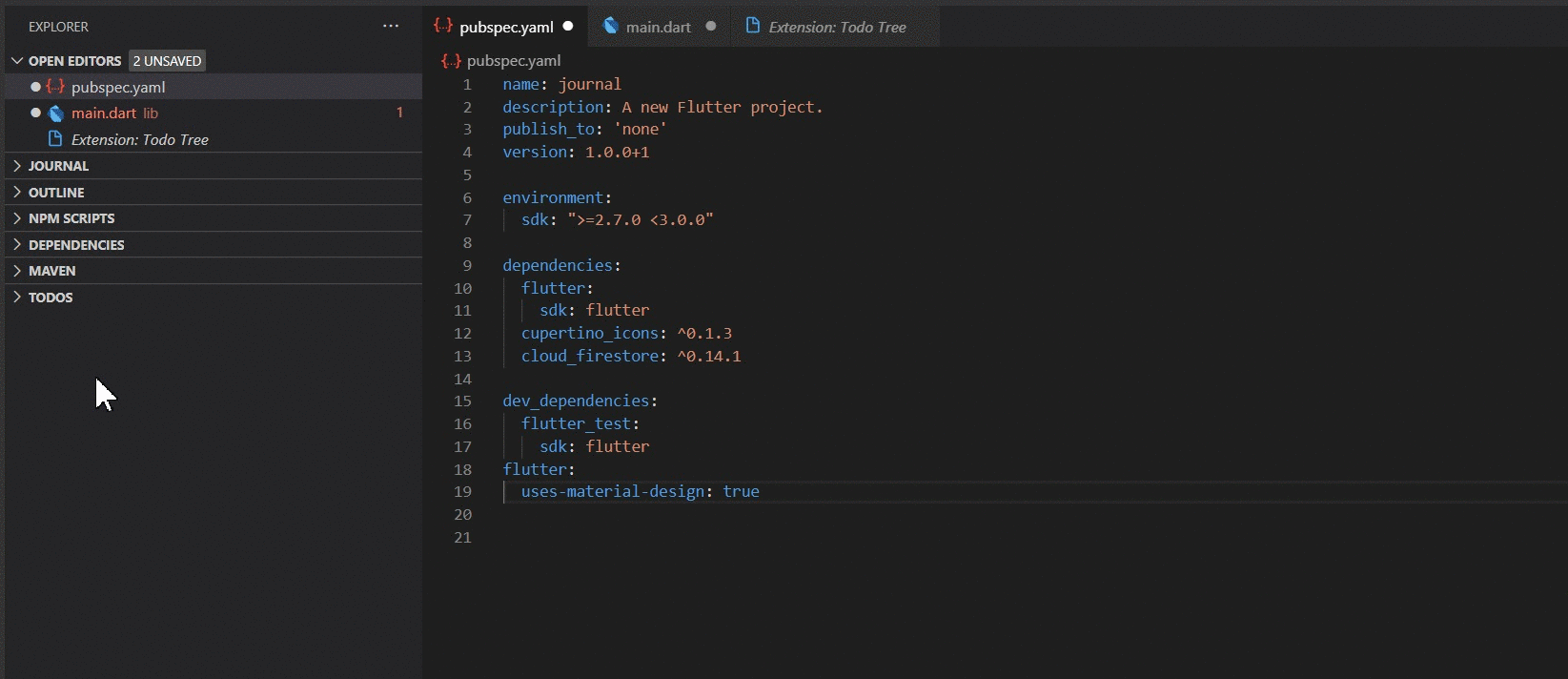The image size is (1568, 679).
Task: Switch to the main.dart editor tab
Action: pyautogui.click(x=658, y=27)
